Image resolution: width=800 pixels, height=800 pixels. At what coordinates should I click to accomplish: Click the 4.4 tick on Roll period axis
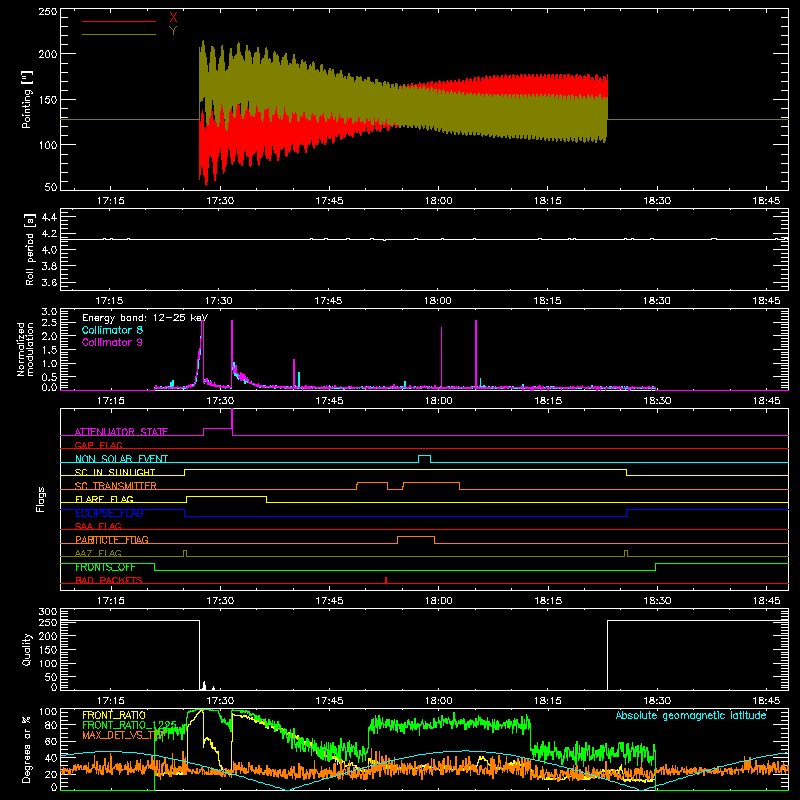[49, 217]
